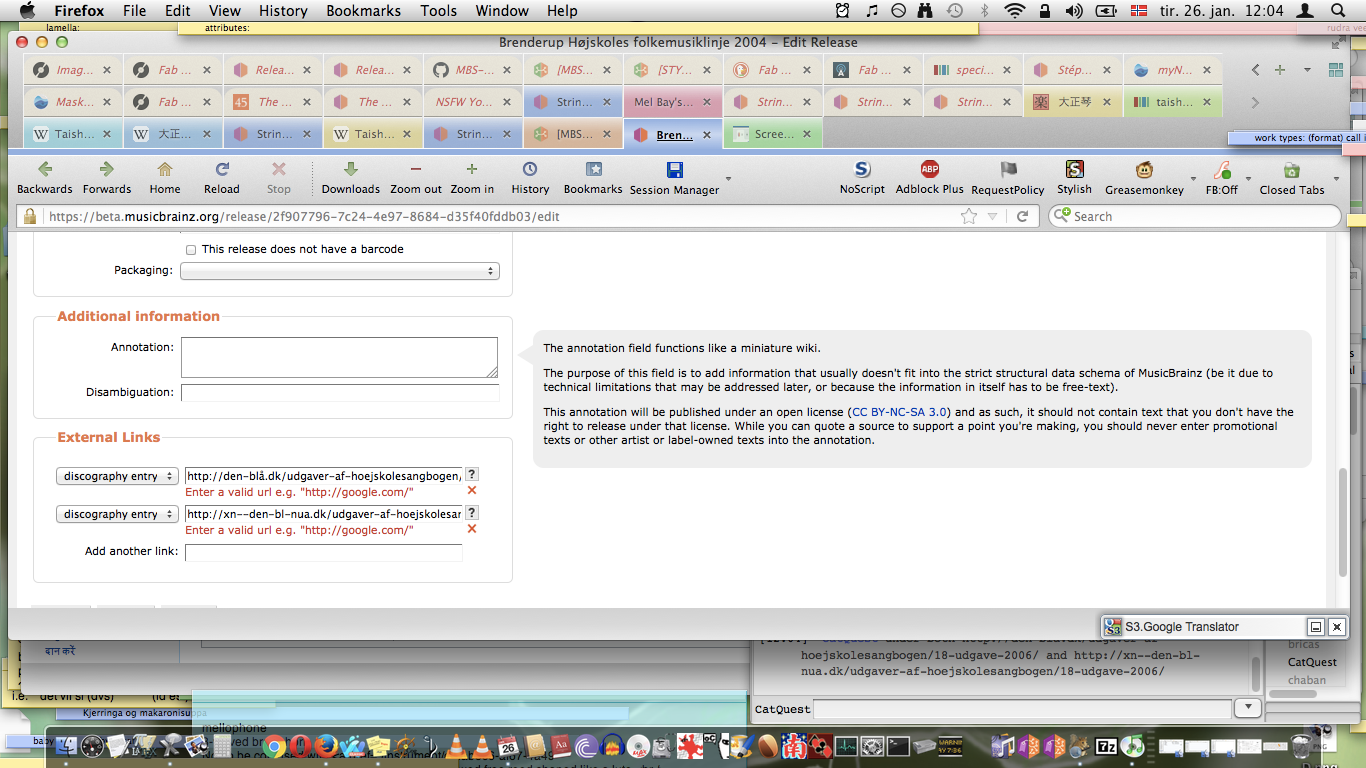Follow the CC BY-NC-SA 3.0 license link
The image size is (1366, 768).
pos(899,412)
